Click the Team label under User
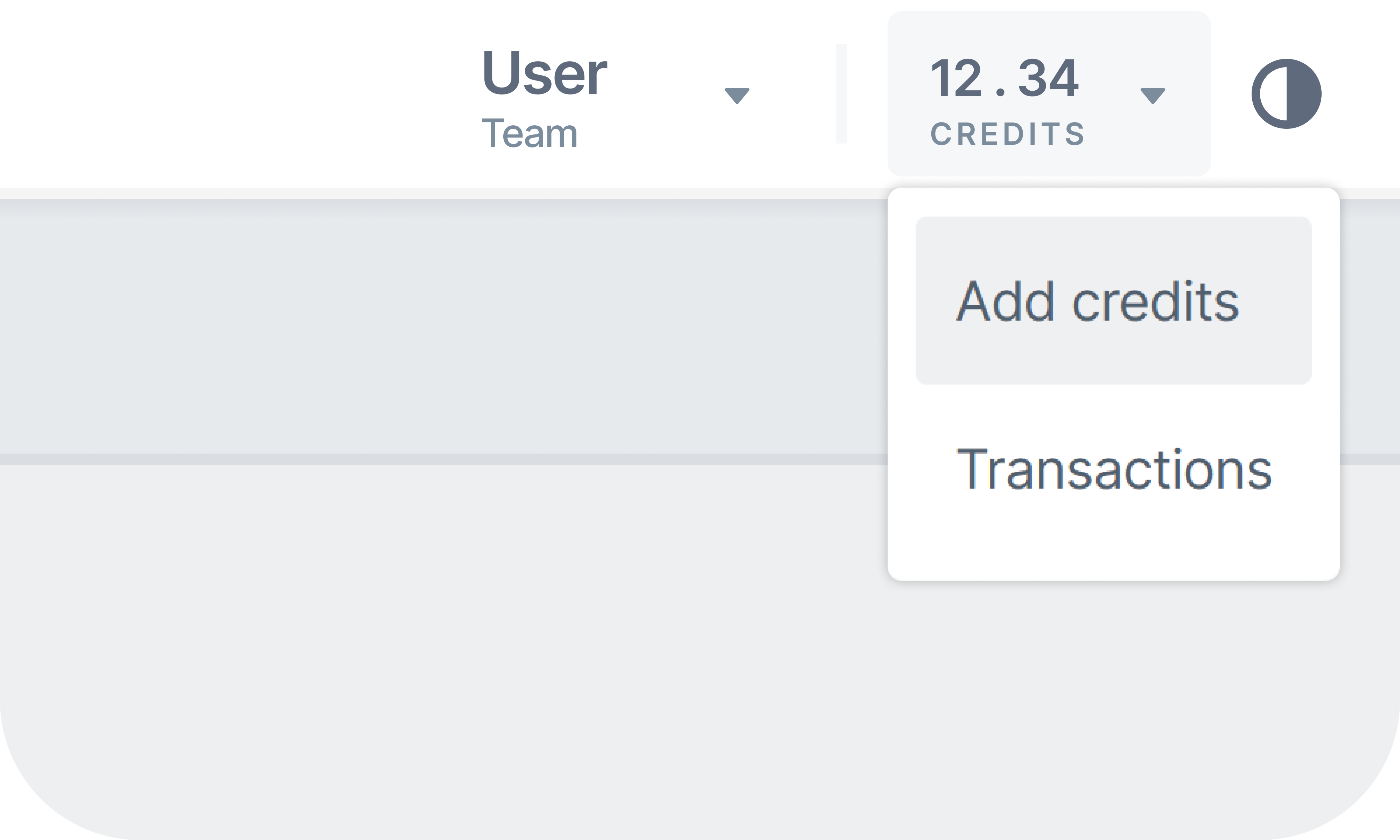 [529, 134]
